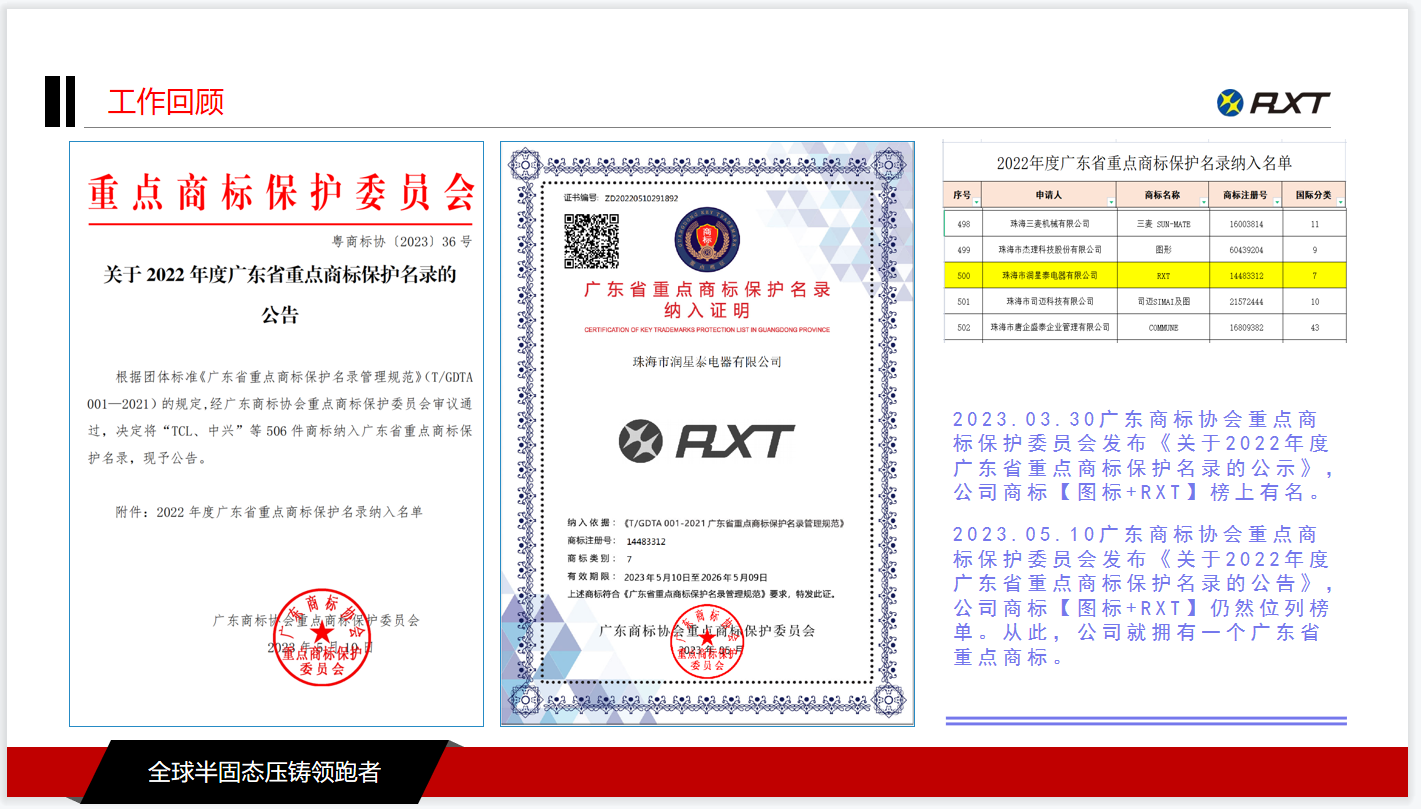Click the paragraph starting with 2023.05.10
Image resolution: width=1421 pixels, height=809 pixels.
tap(1142, 596)
